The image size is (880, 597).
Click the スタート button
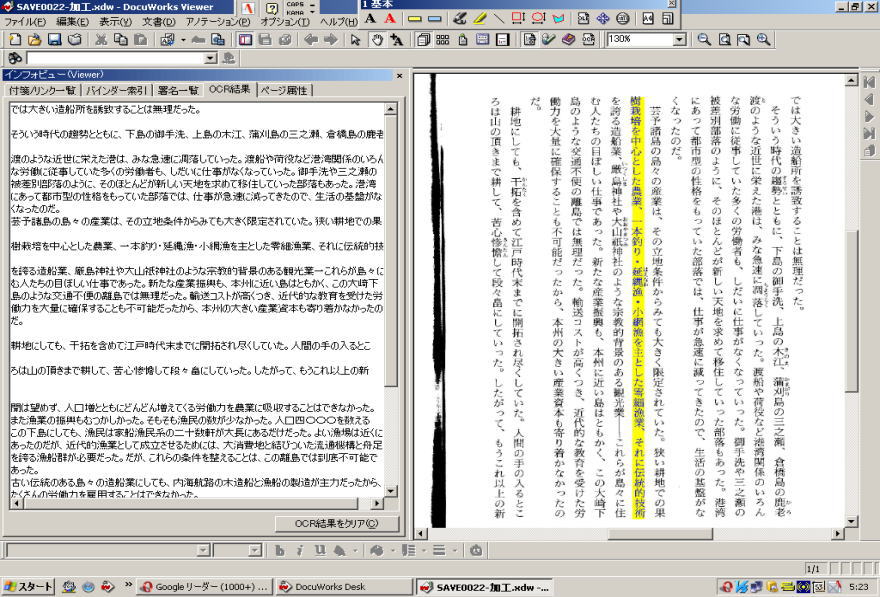coord(28,587)
